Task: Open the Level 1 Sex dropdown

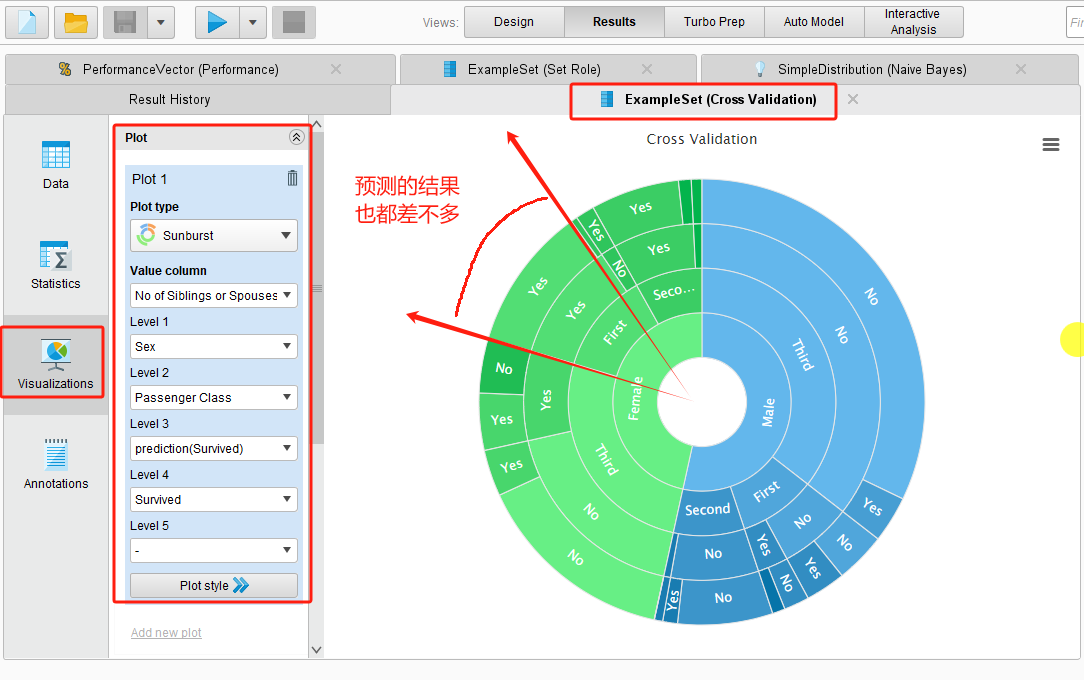Action: (214, 346)
